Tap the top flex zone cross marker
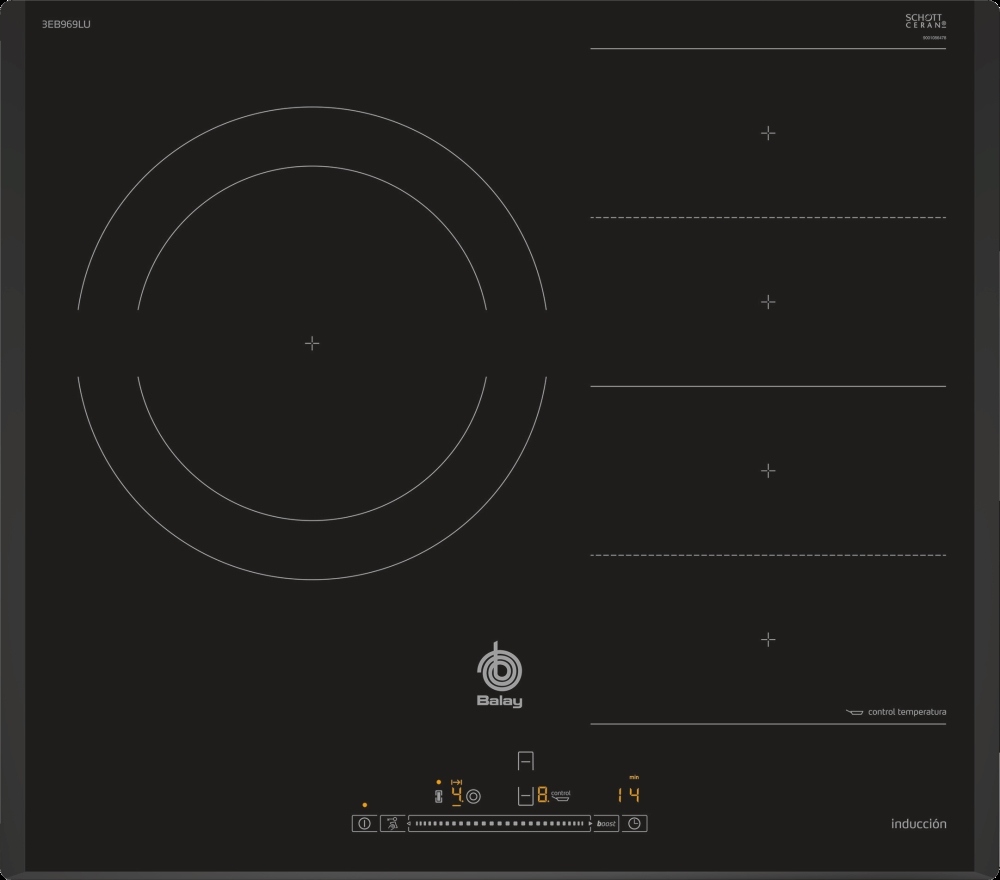 767,132
